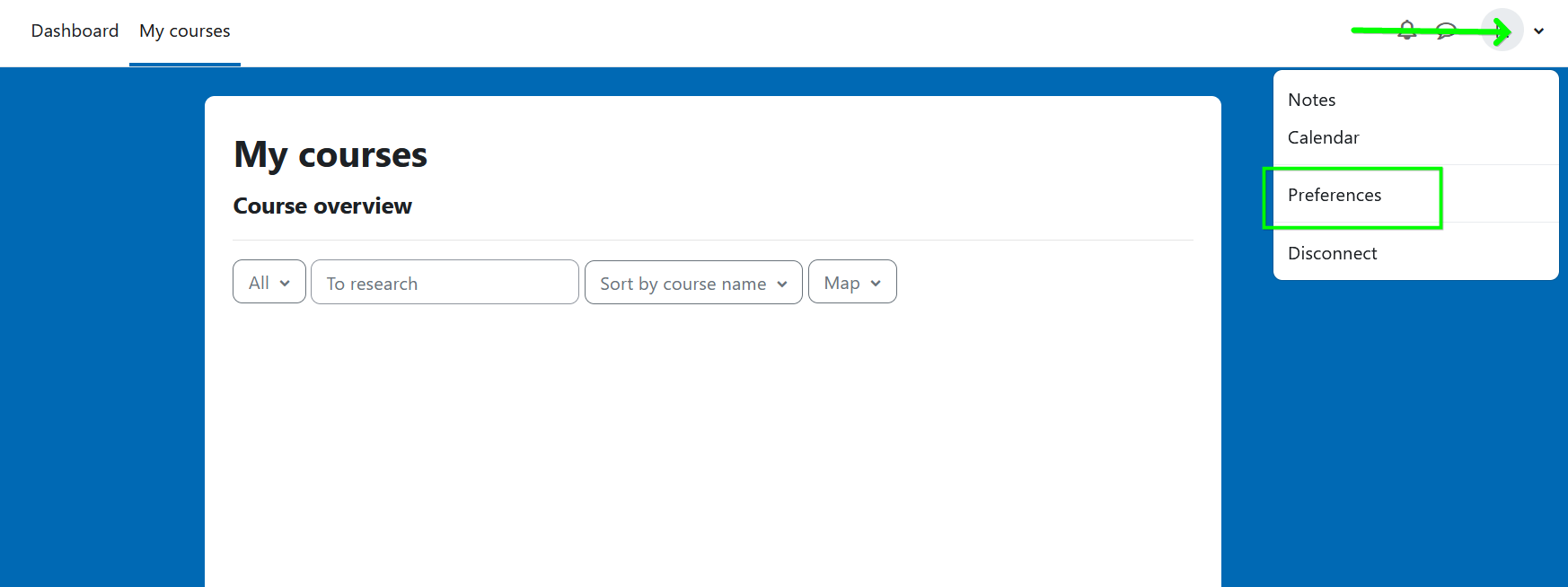The width and height of the screenshot is (1568, 587).
Task: Go to the Dashboard tab
Action: (x=75, y=31)
